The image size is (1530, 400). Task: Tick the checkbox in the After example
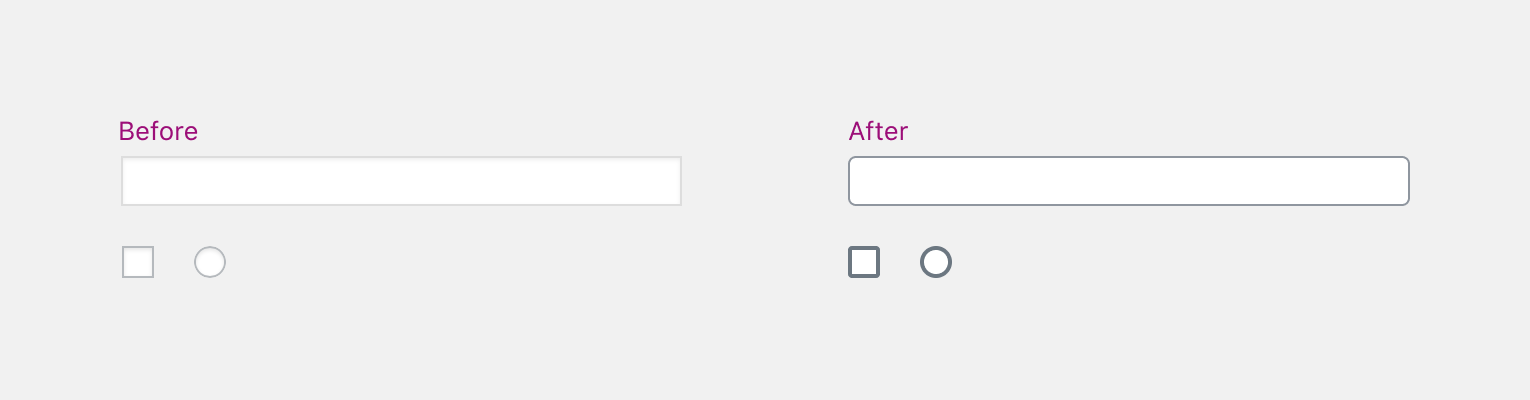pos(864,262)
